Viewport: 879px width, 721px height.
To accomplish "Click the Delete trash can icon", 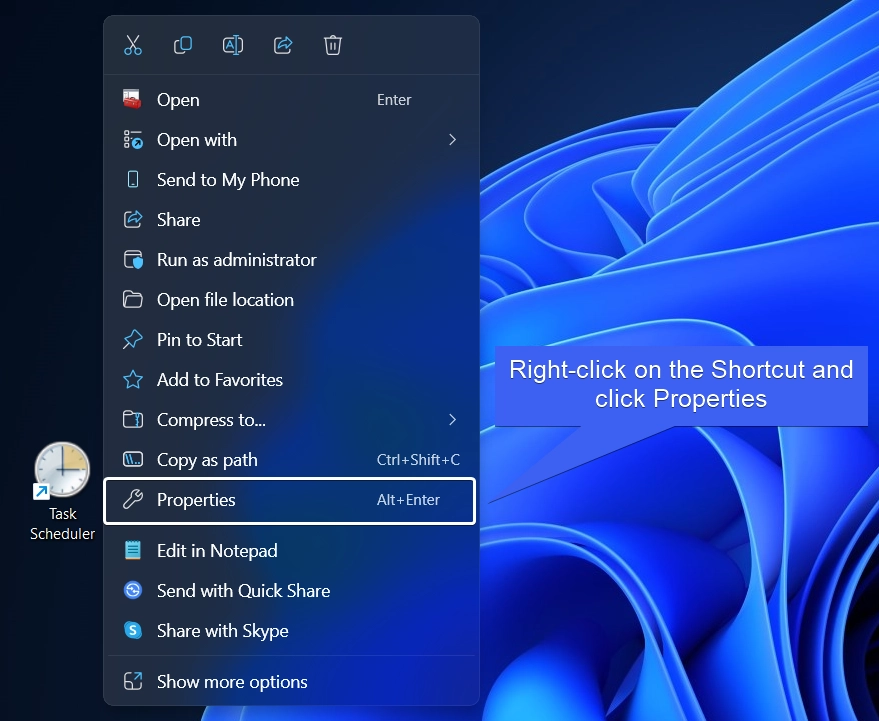I will pos(333,45).
